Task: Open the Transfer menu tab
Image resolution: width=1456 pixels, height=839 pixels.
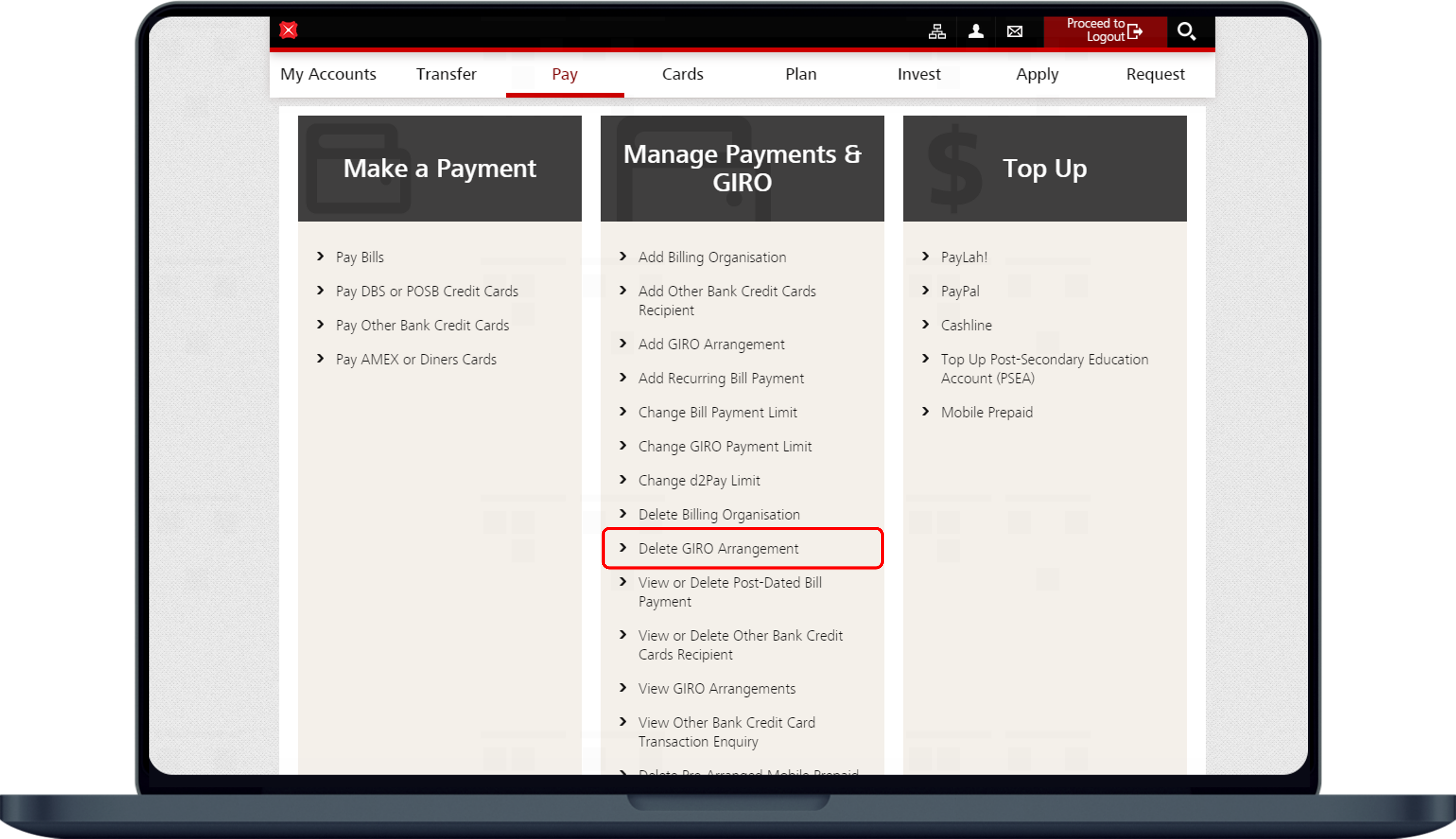Action: pyautogui.click(x=446, y=74)
